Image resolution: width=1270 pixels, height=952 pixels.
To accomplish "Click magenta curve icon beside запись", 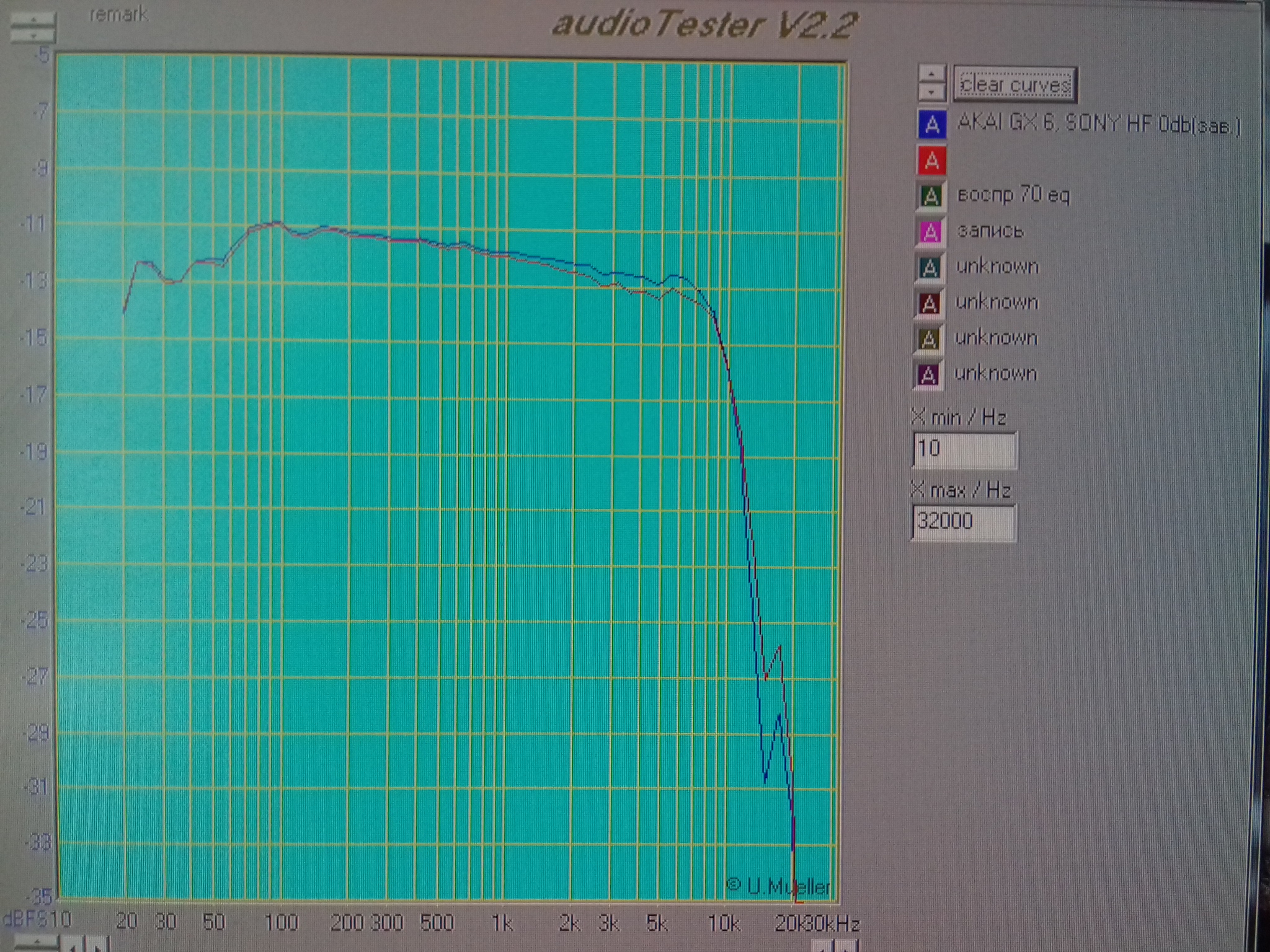I will pyautogui.click(x=930, y=232).
